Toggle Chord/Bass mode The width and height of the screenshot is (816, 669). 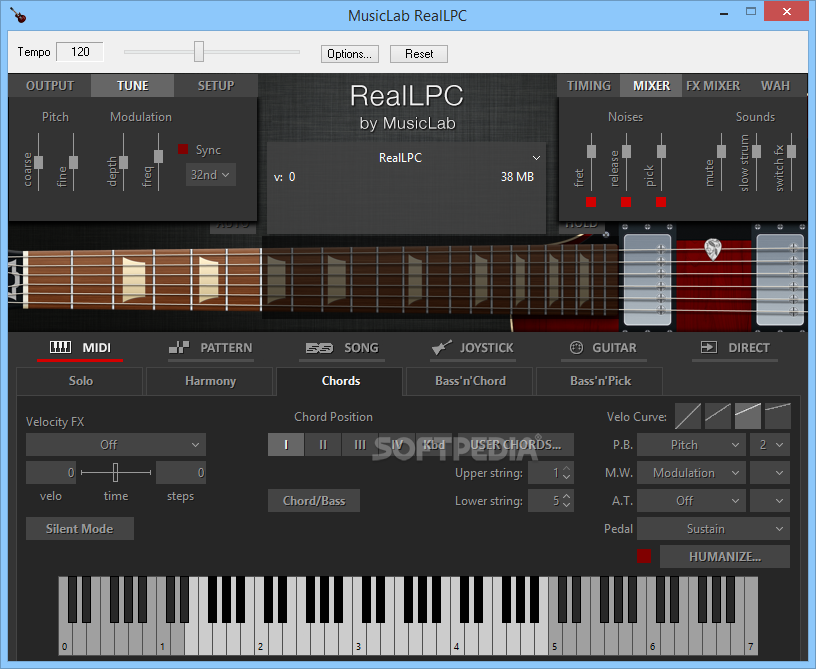pyautogui.click(x=314, y=500)
